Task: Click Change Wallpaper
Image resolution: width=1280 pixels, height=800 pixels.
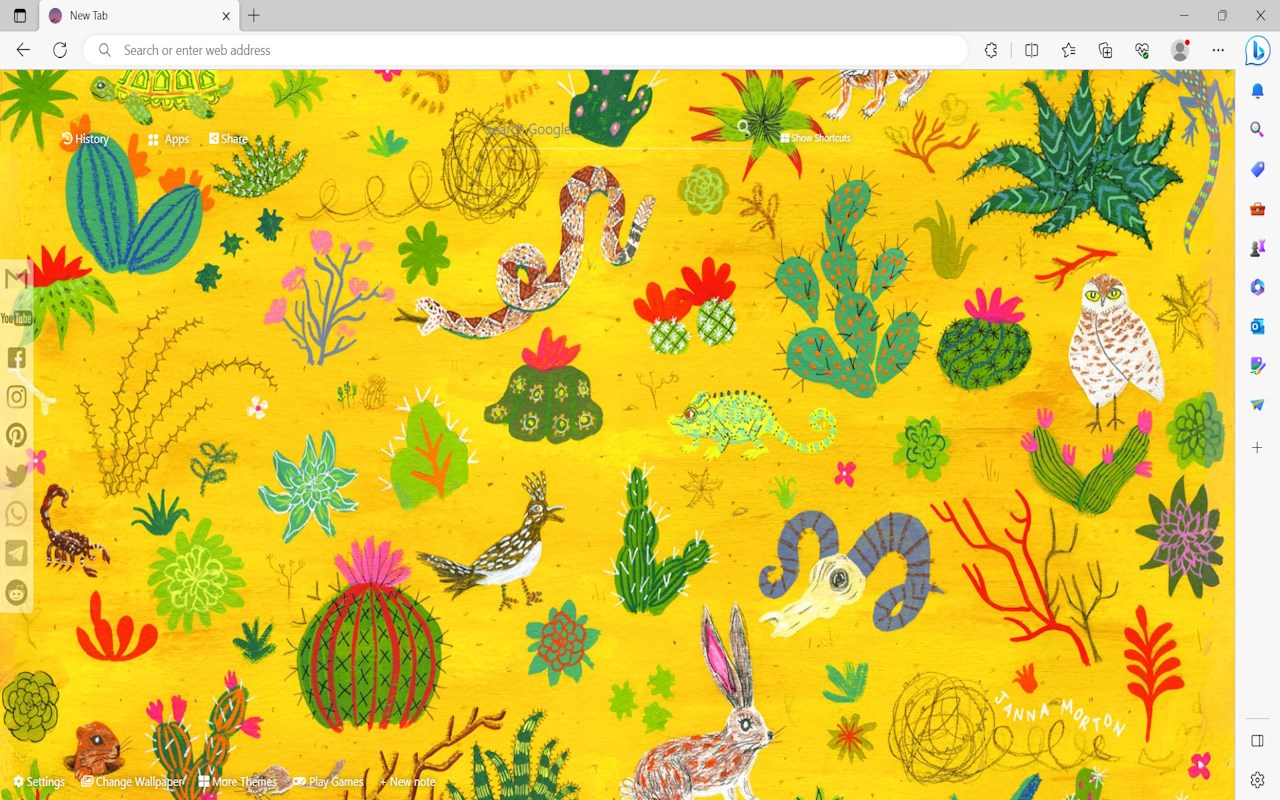Action: (133, 782)
